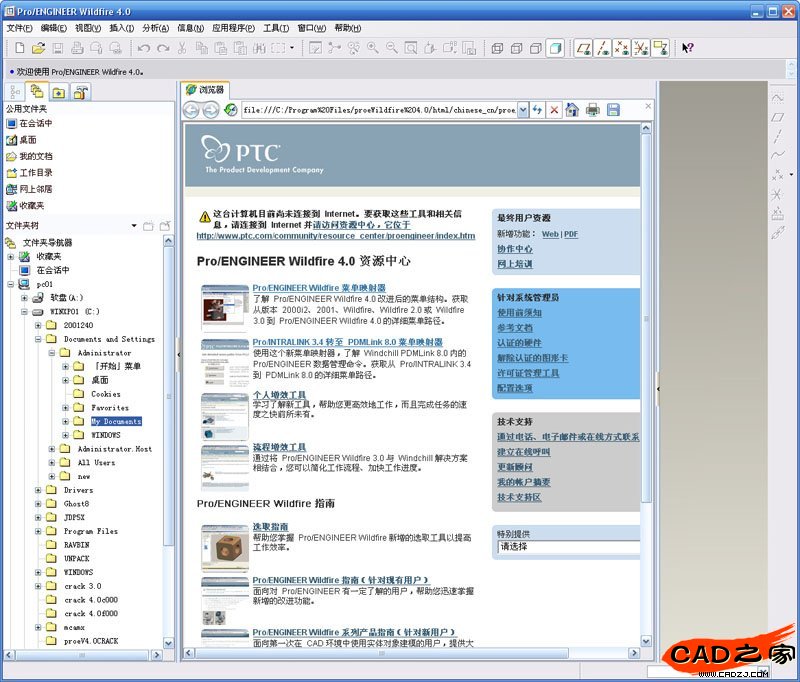Select the My Documents folder in tree
This screenshot has height=682, width=800.
click(x=116, y=421)
